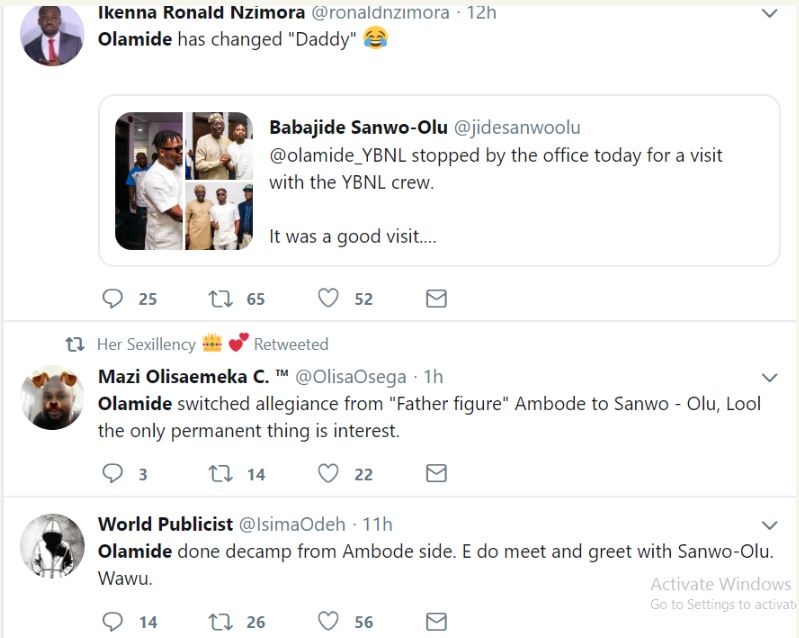Reply to Mazi Olisaemeka's tweet

pos(113,473)
